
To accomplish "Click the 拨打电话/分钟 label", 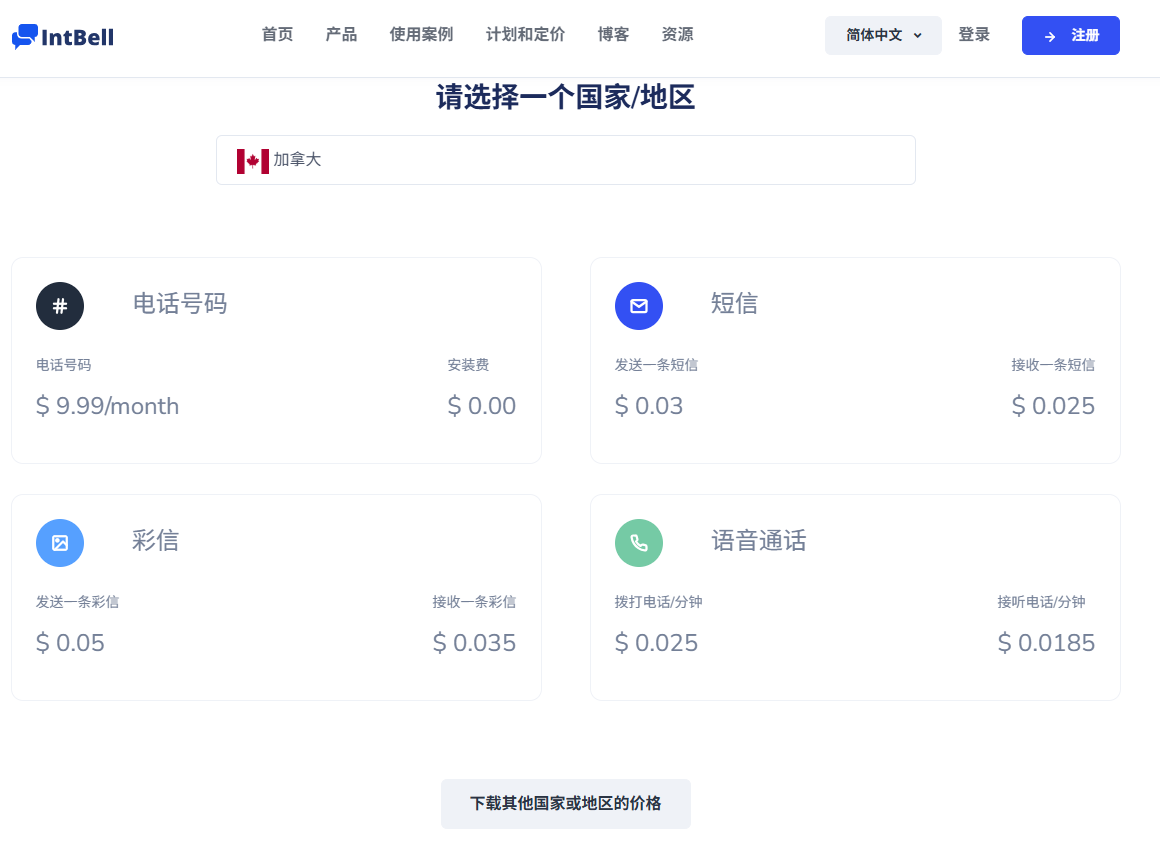I will [x=658, y=602].
